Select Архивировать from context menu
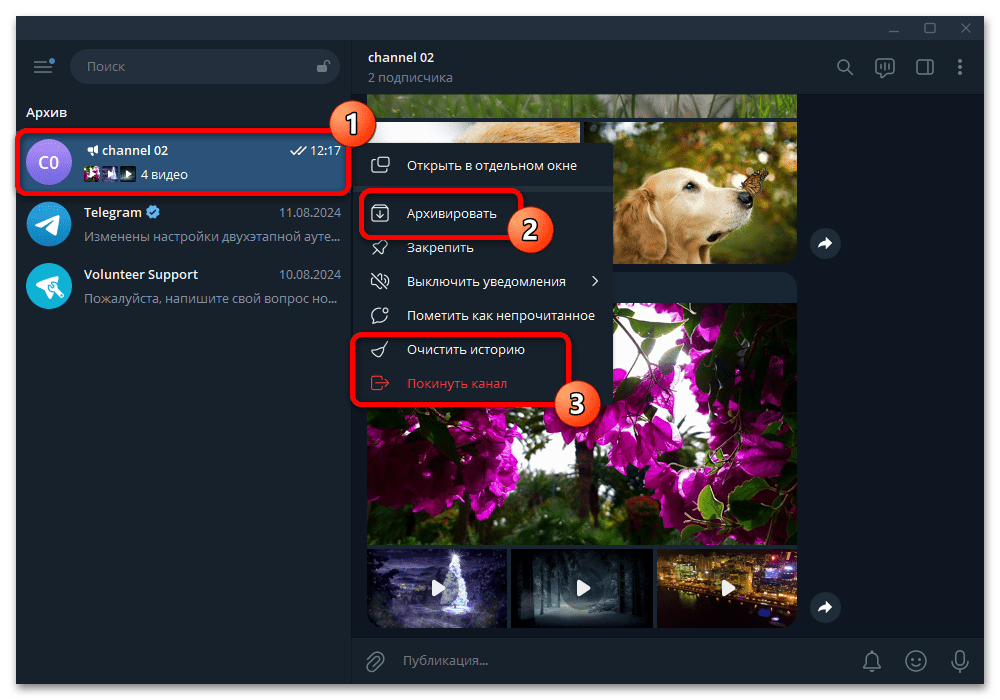 pos(451,213)
